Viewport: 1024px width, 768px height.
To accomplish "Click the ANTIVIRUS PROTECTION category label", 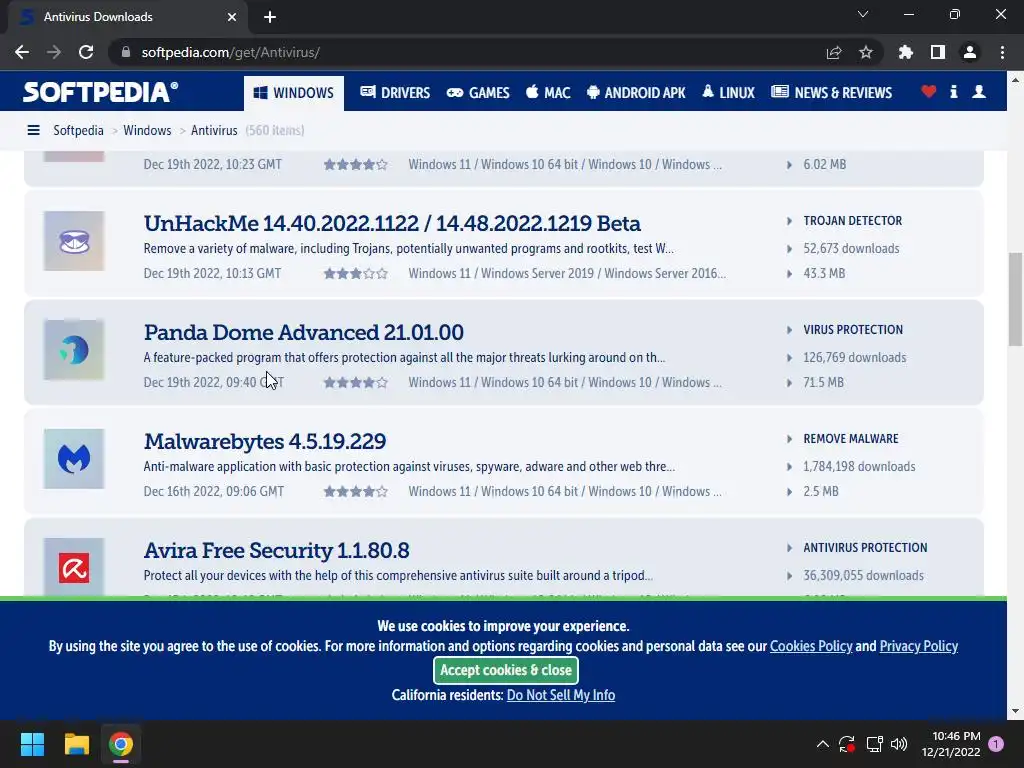I will point(865,548).
